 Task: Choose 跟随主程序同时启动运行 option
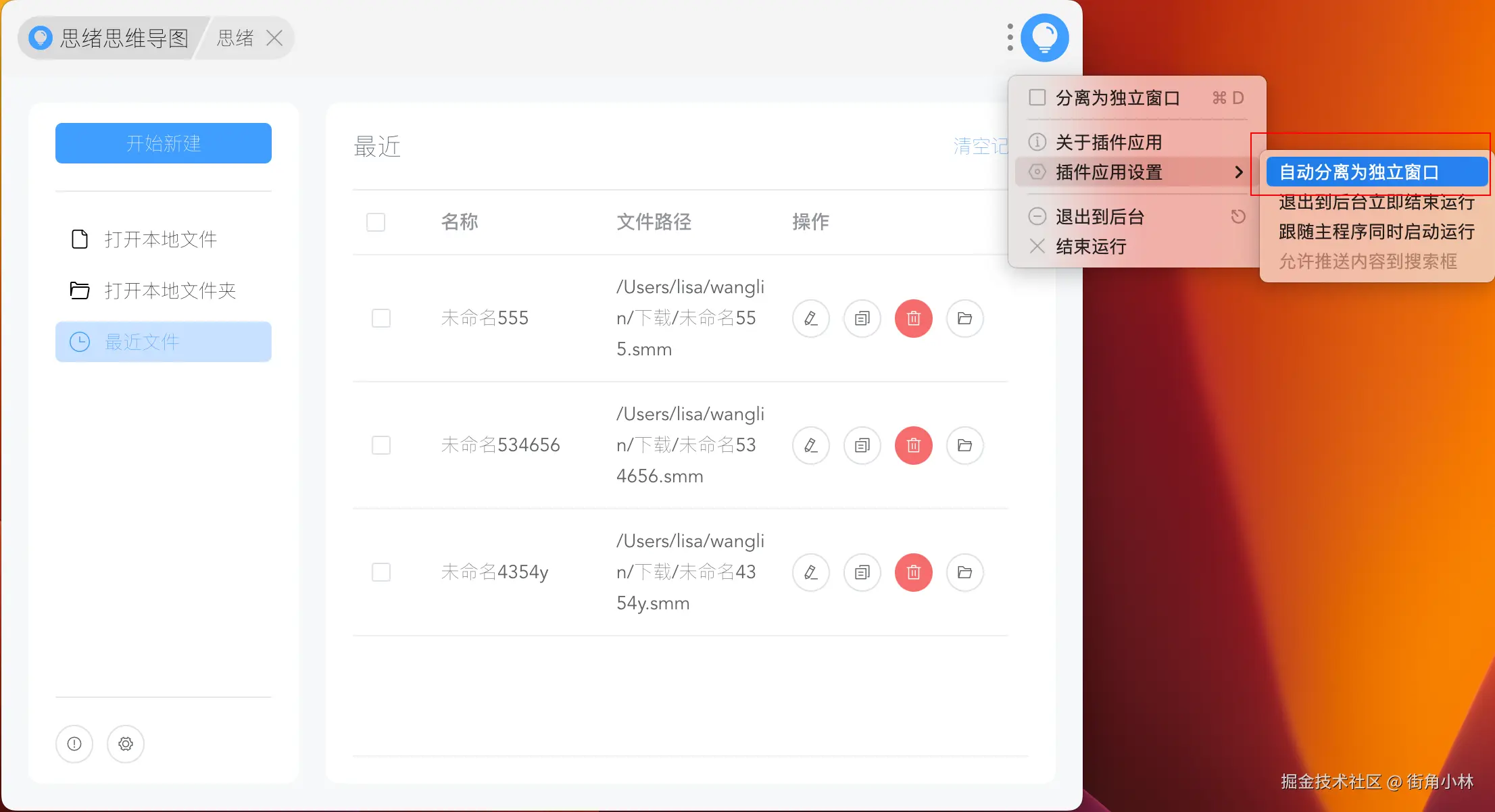1376,232
